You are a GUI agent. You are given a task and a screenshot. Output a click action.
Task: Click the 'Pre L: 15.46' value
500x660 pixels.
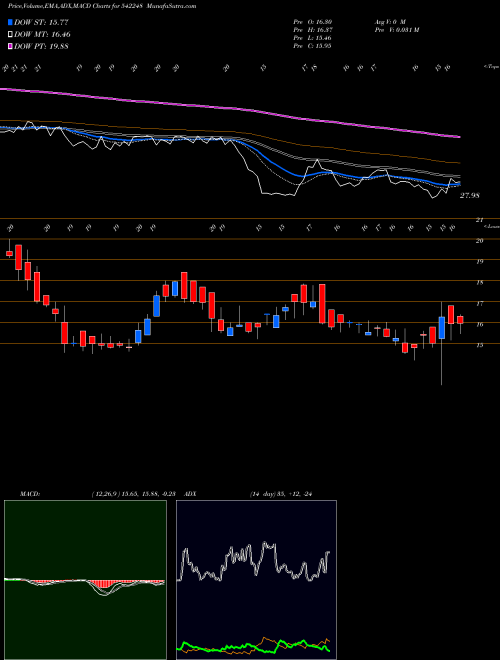[313, 38]
